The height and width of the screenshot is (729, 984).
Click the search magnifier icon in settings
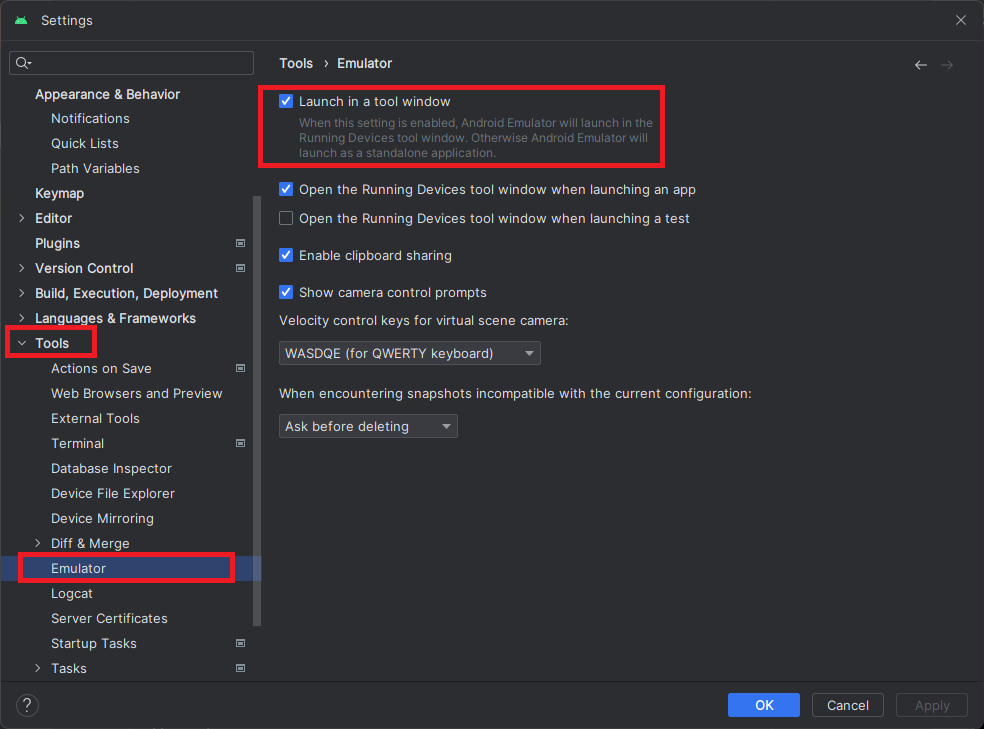click(23, 63)
